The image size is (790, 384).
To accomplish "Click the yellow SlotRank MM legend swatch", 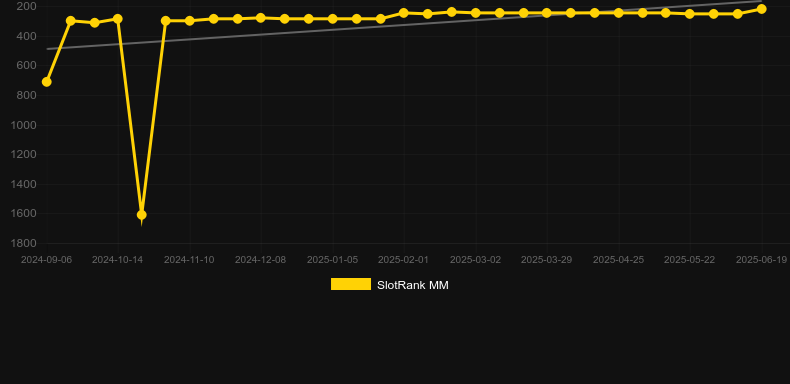I will 351,284.
